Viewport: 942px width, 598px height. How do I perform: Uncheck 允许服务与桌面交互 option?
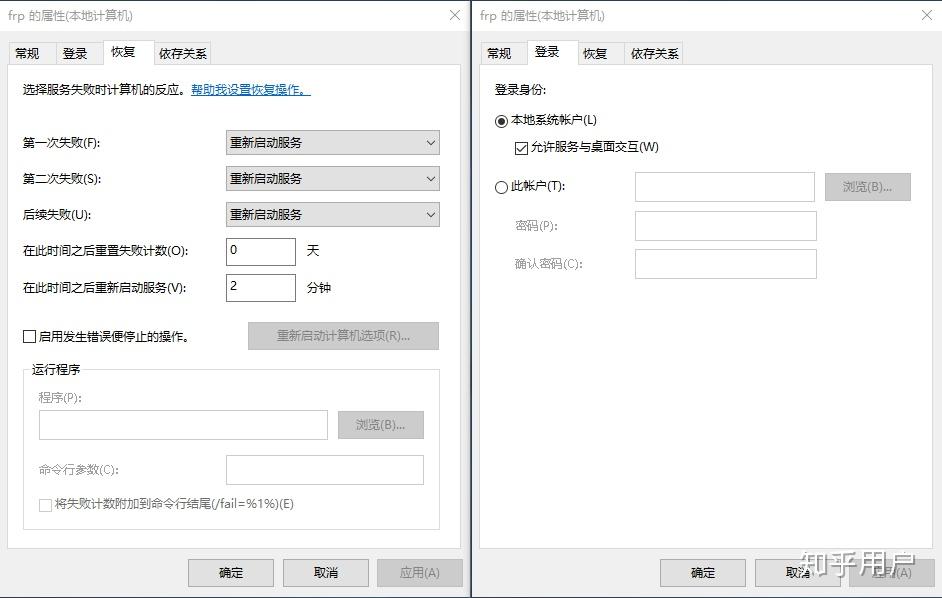pos(519,146)
